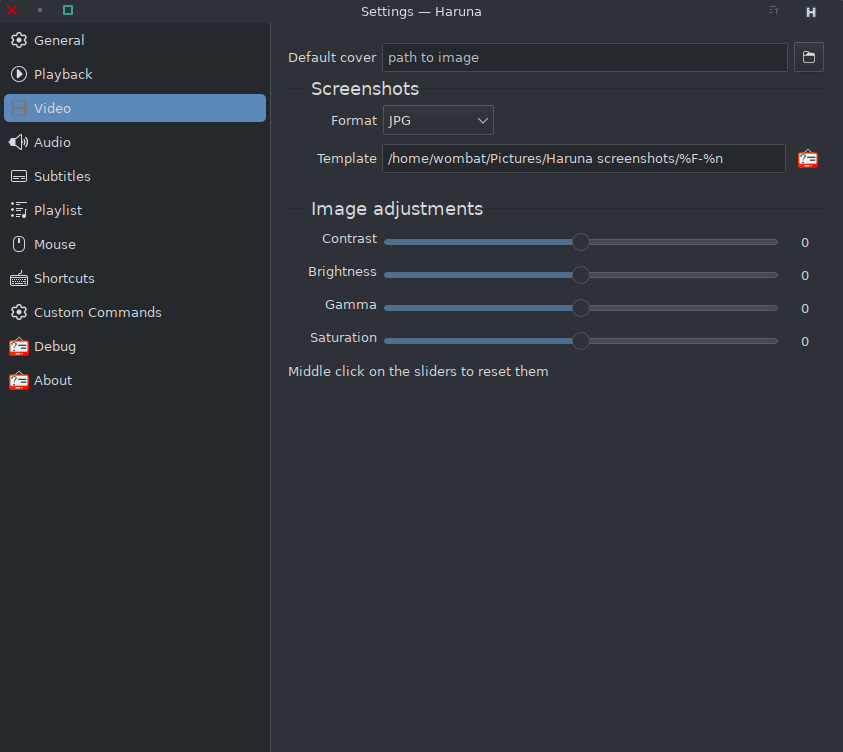The image size is (843, 752).
Task: Click the icon next to Template field
Action: 807,158
